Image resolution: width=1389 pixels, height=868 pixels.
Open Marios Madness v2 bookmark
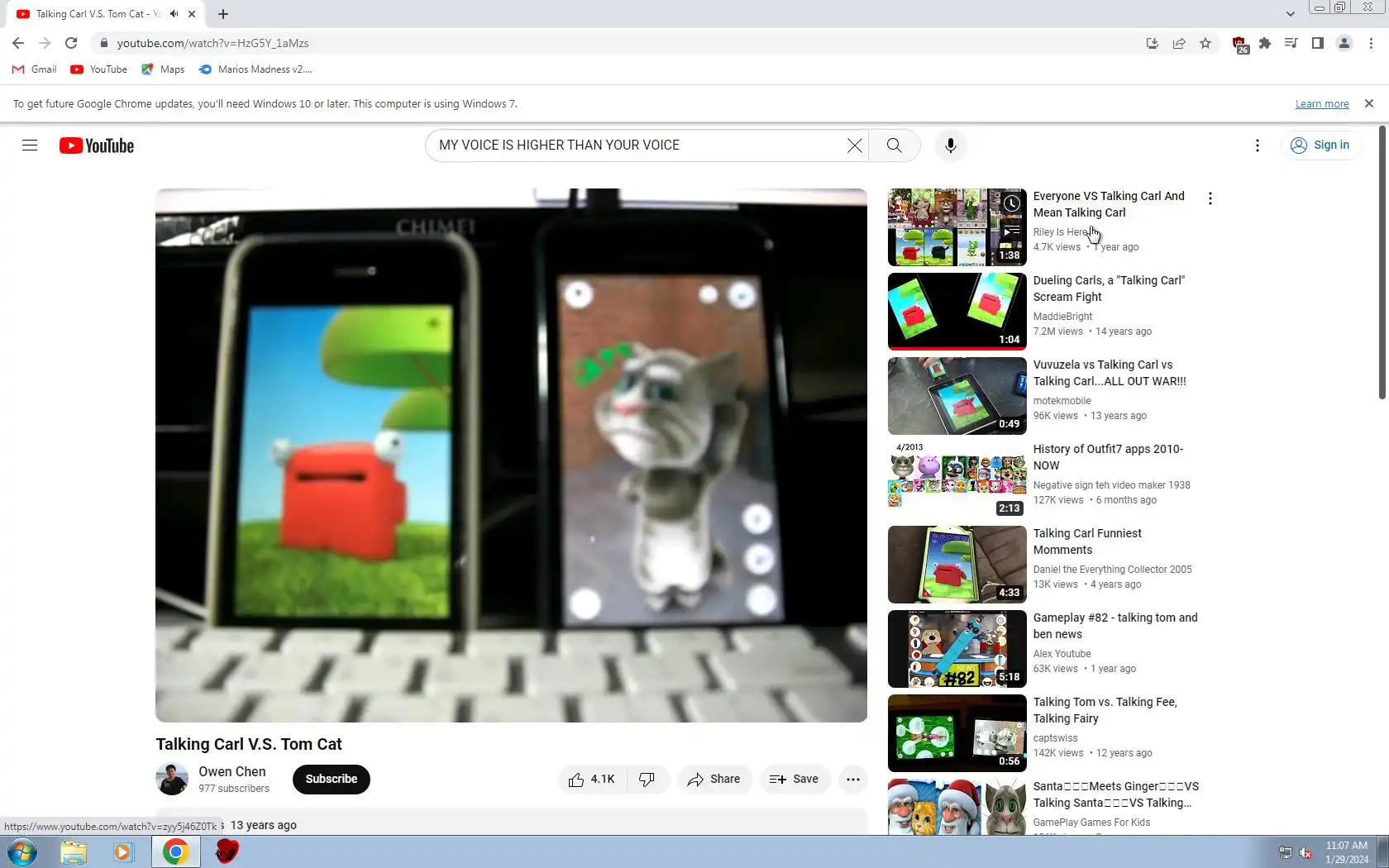click(x=255, y=69)
